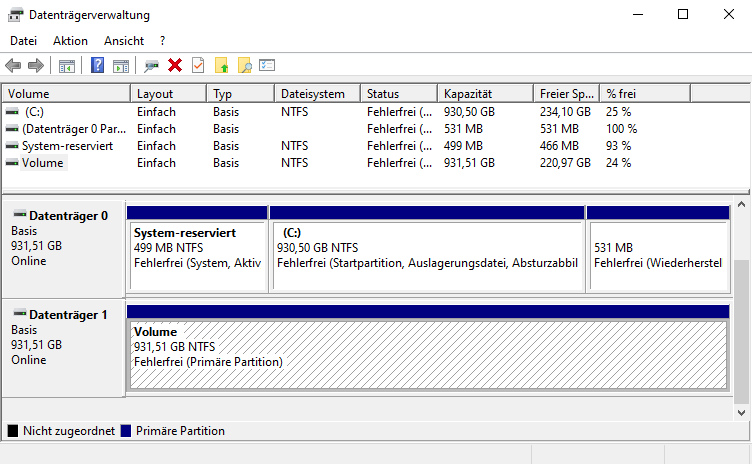Close the Datenträgerverwaltung window
The height and width of the screenshot is (464, 752).
729,14
